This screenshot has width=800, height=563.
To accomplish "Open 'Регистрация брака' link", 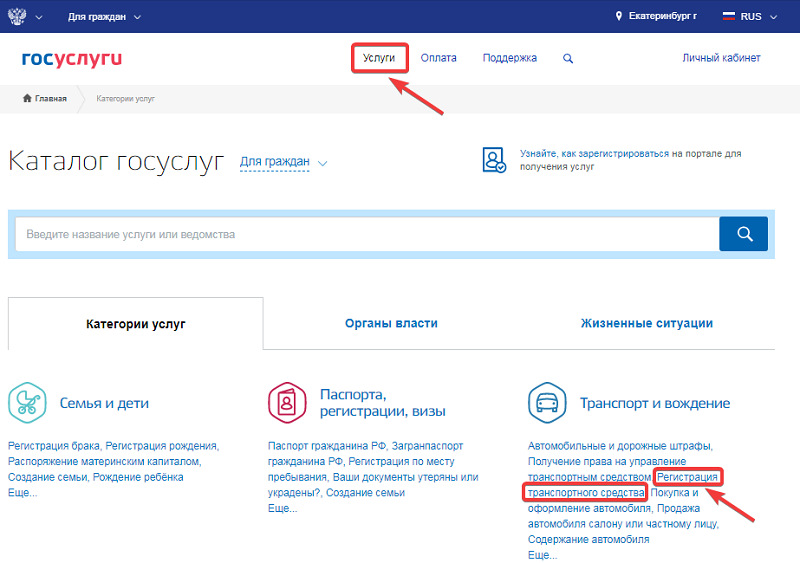I will click(54, 446).
